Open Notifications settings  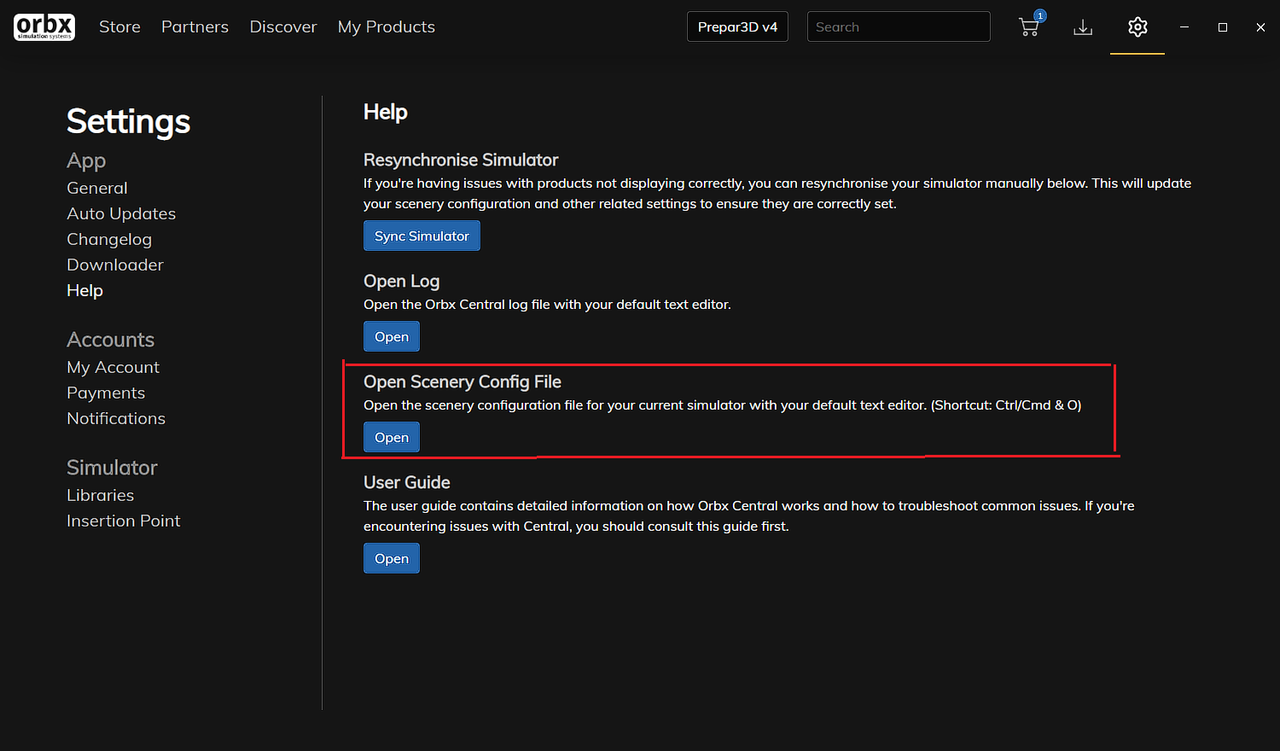116,418
